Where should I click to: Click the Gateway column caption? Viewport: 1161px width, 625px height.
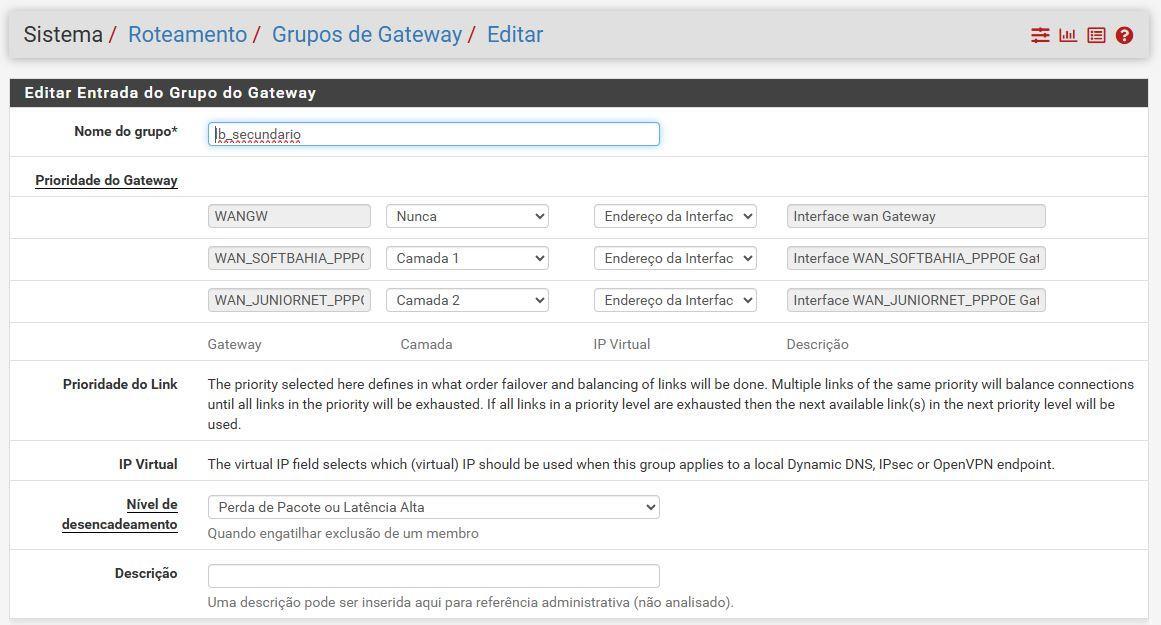234,344
